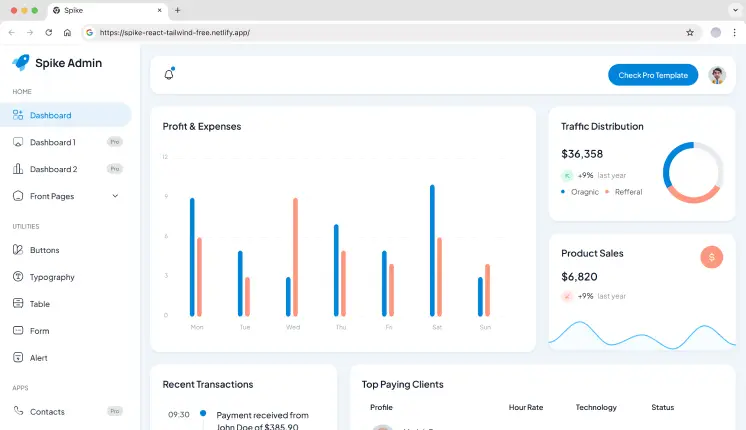Open the user profile avatar
746x430 pixels.
pyautogui.click(x=716, y=75)
